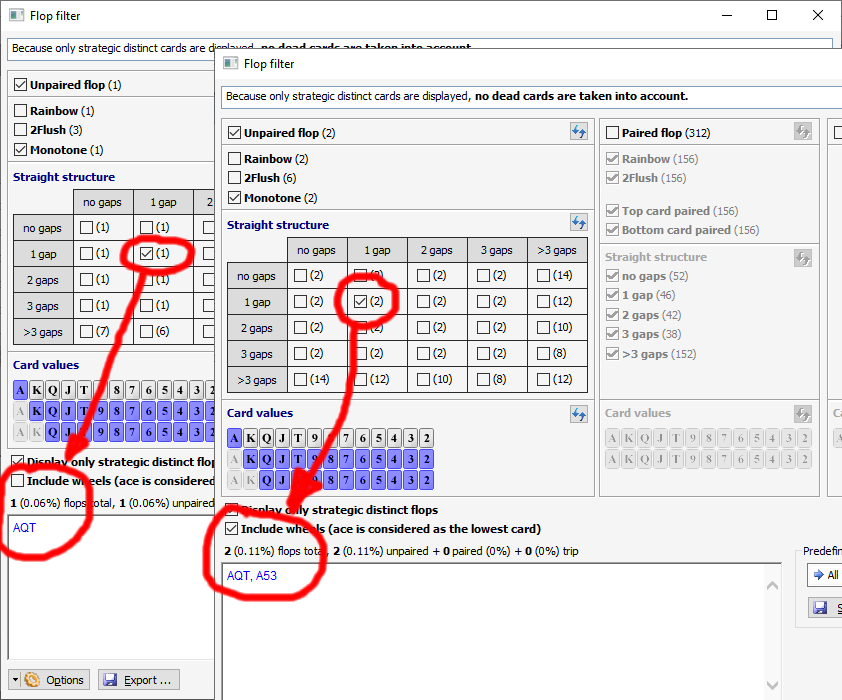Enable 2Flush (3) in the back window
Image resolution: width=842 pixels, height=700 pixels.
click(20, 129)
